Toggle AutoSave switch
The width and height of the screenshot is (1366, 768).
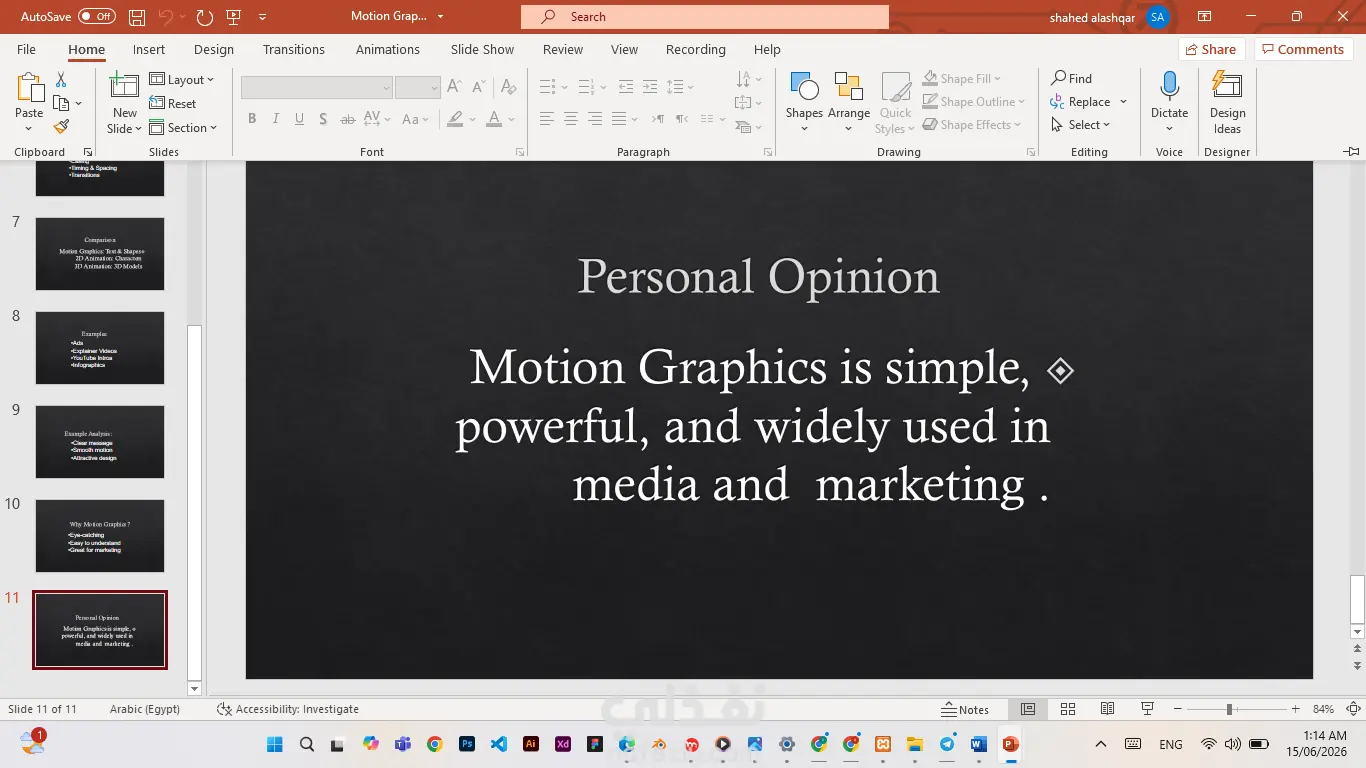pos(97,17)
